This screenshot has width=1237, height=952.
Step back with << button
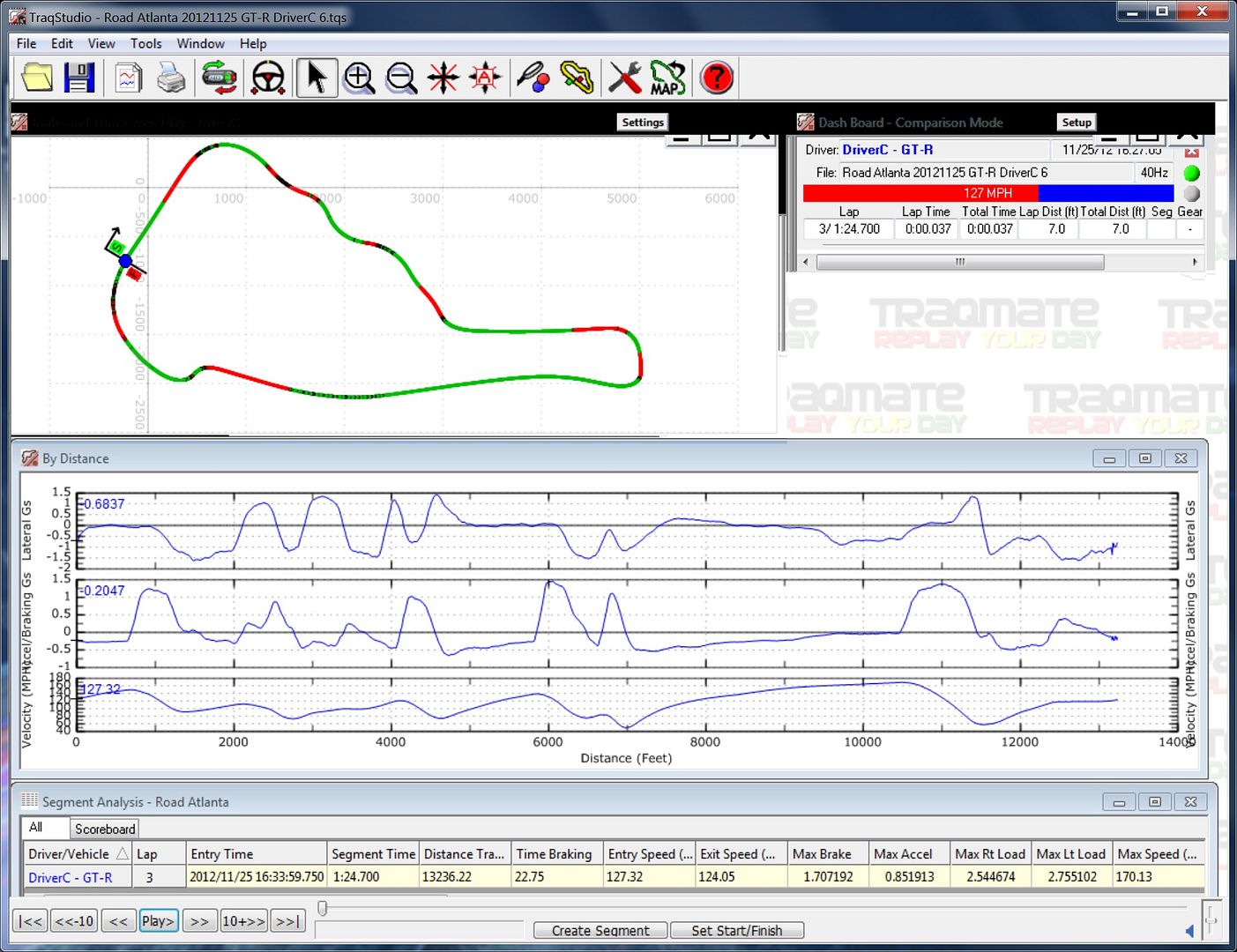click(x=118, y=921)
